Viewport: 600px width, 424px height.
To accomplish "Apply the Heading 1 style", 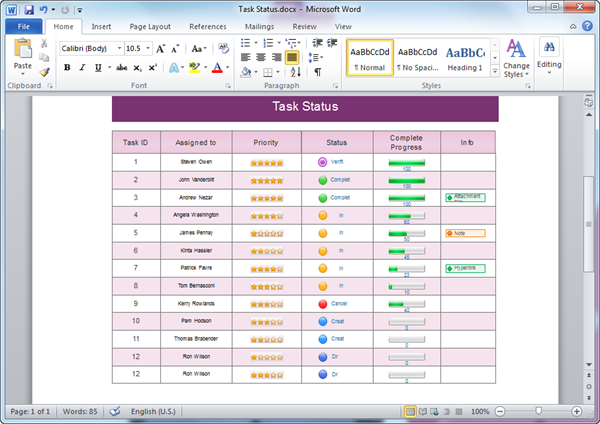I will tap(465, 58).
